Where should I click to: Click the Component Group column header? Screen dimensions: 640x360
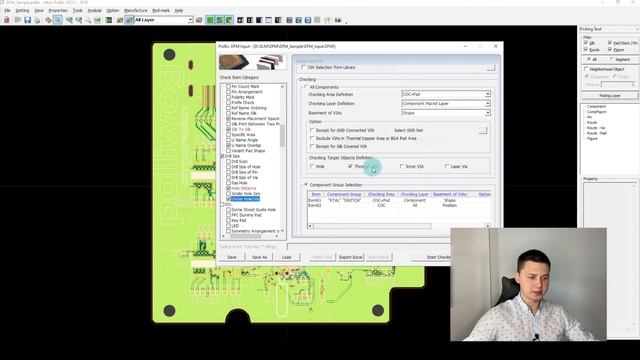344,194
